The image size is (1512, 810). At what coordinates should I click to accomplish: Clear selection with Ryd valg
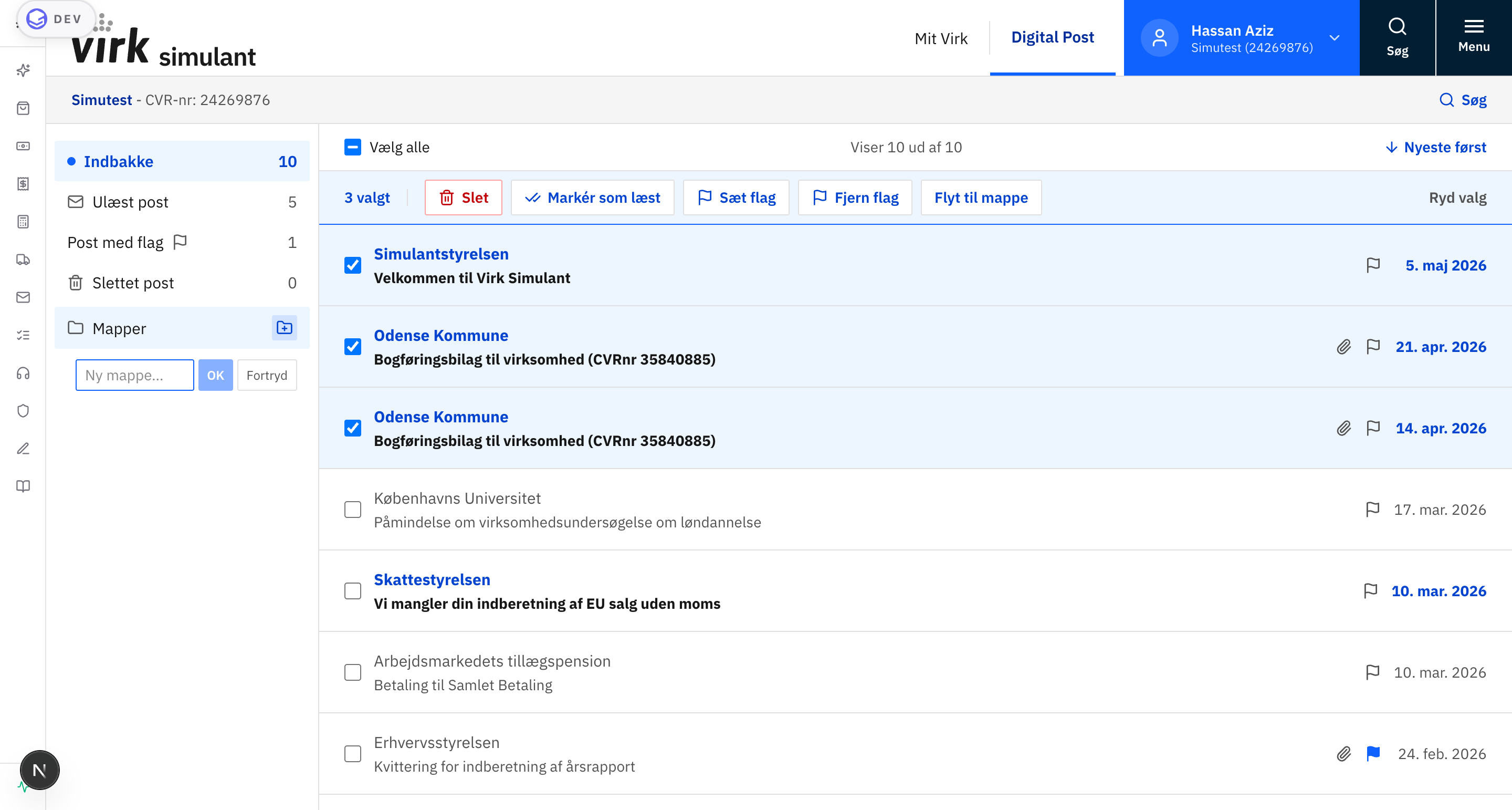[1457, 198]
